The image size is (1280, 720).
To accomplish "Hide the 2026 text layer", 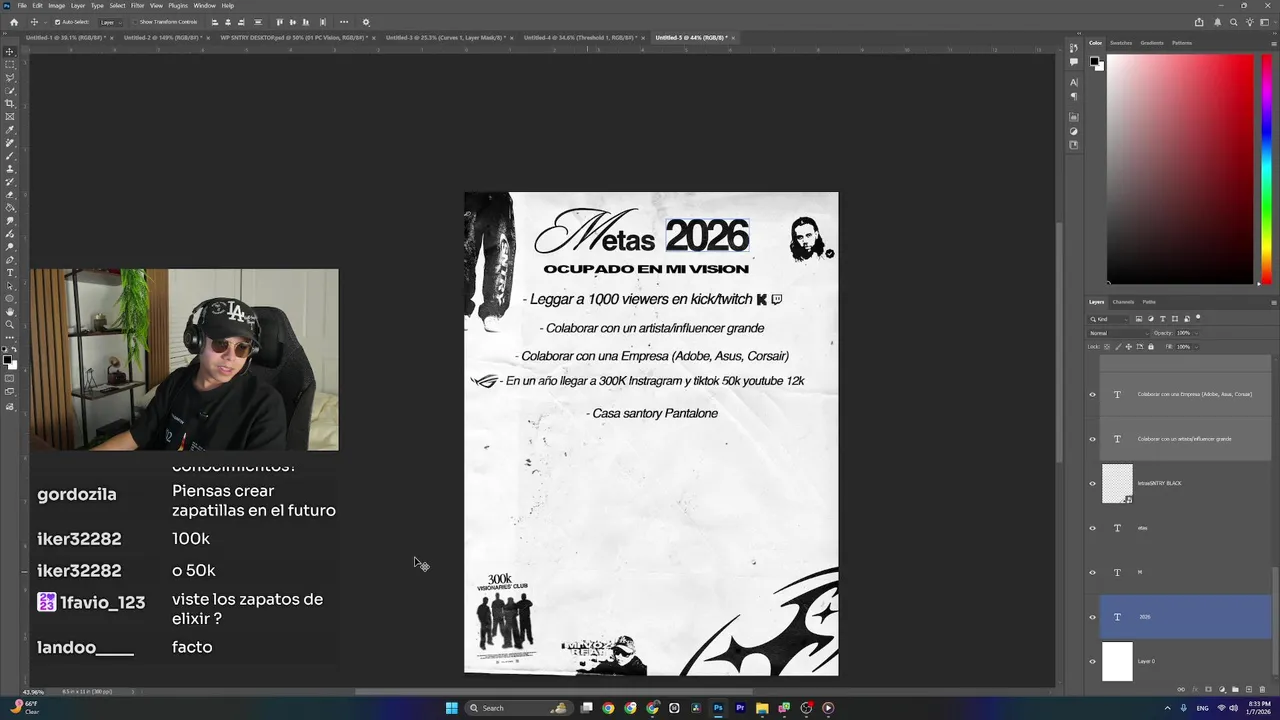I will 1092,617.
